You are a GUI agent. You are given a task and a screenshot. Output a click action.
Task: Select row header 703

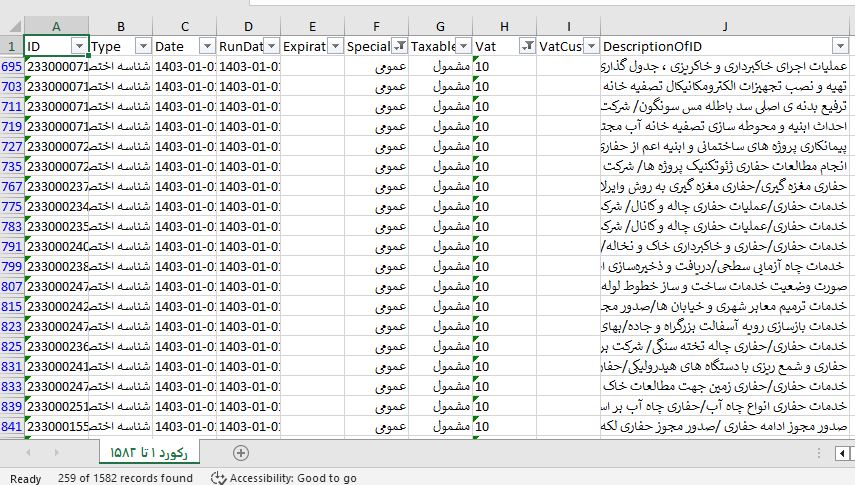point(12,86)
